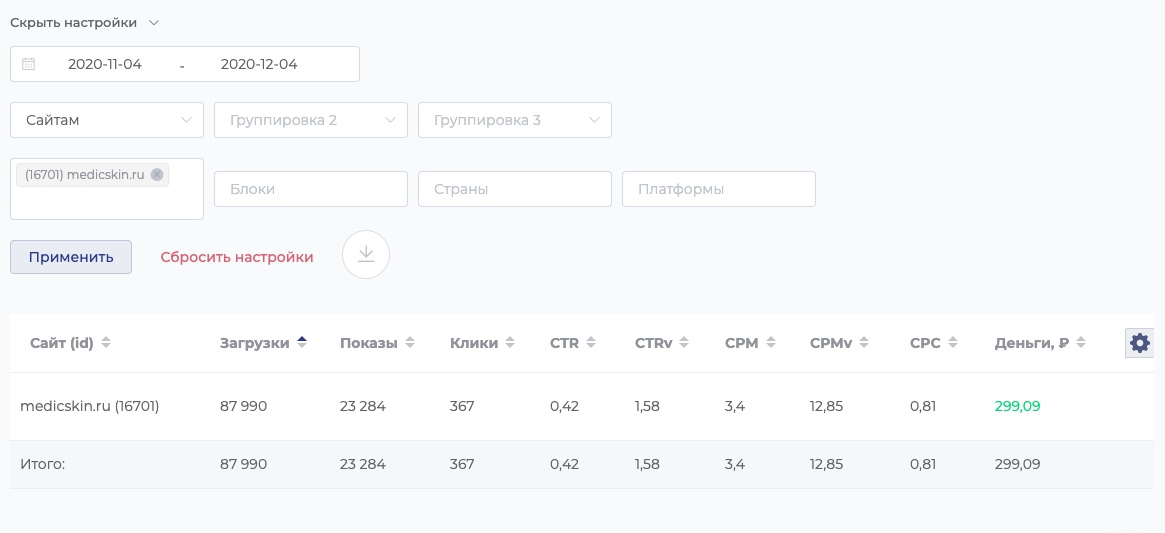
Task: Click the Страны filter field
Action: point(515,189)
